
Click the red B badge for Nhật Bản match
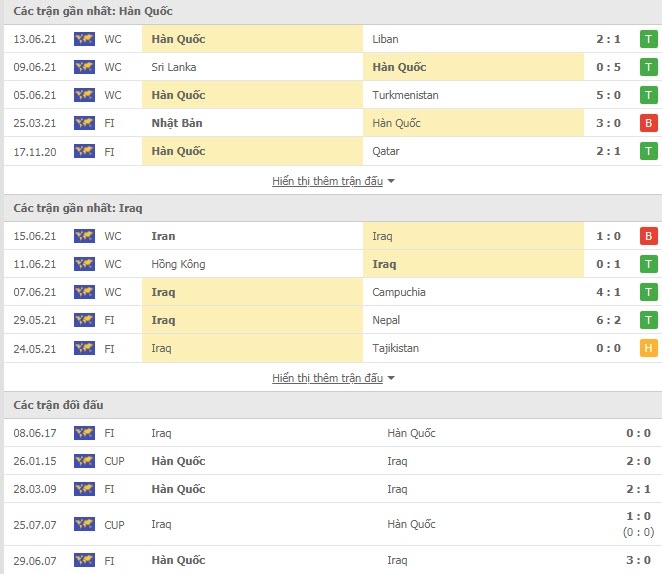[x=648, y=123]
